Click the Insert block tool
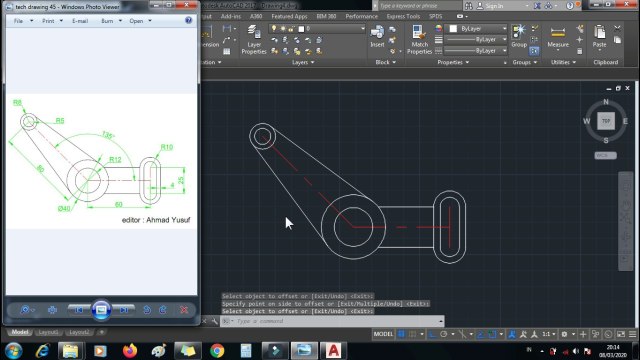Screen dimensions: 640x360 click(x=377, y=37)
